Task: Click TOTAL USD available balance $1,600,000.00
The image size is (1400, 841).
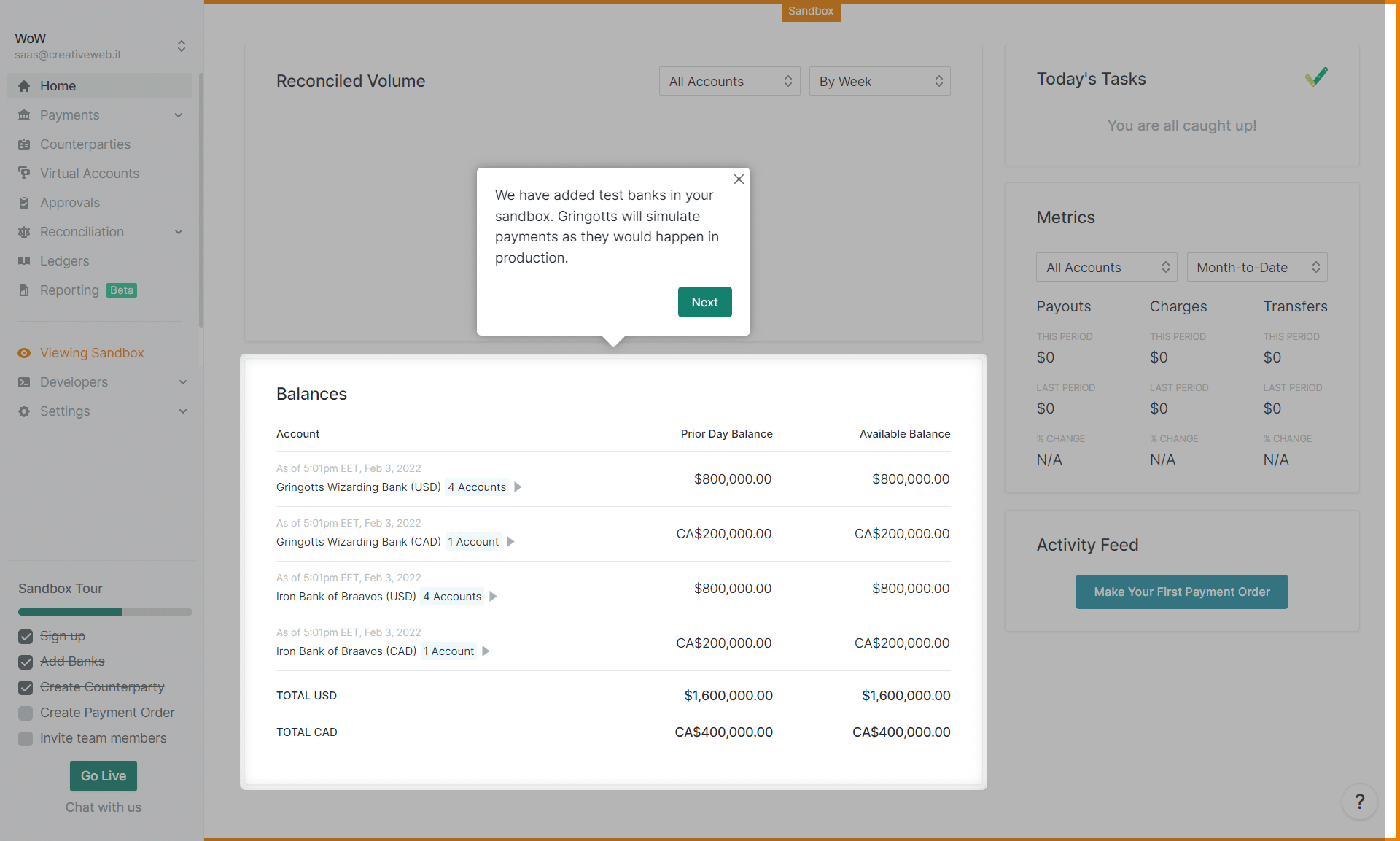Action: point(906,696)
